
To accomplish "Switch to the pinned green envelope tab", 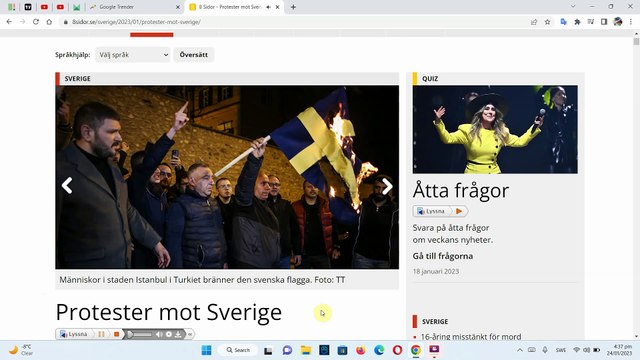I will pos(76,7).
